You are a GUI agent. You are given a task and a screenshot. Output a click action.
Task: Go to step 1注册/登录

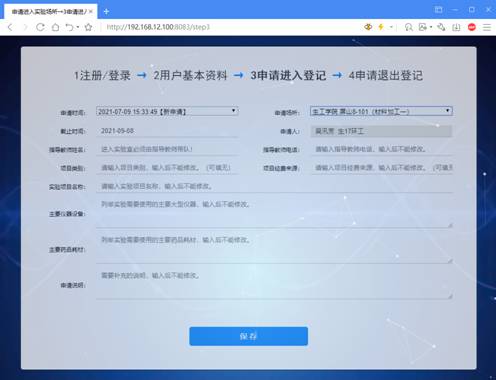[102, 75]
